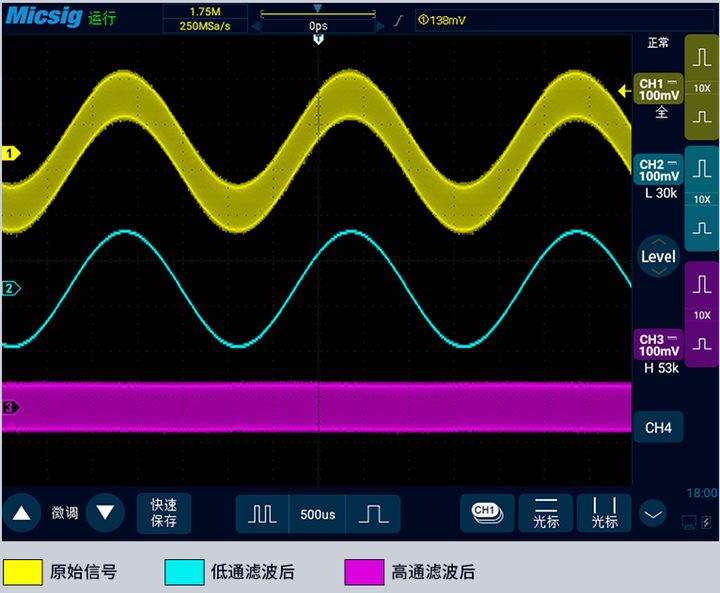Viewport: 720px width, 593px height.
Task: Click the yellow 原始信号 legend swatch
Action: (23, 572)
